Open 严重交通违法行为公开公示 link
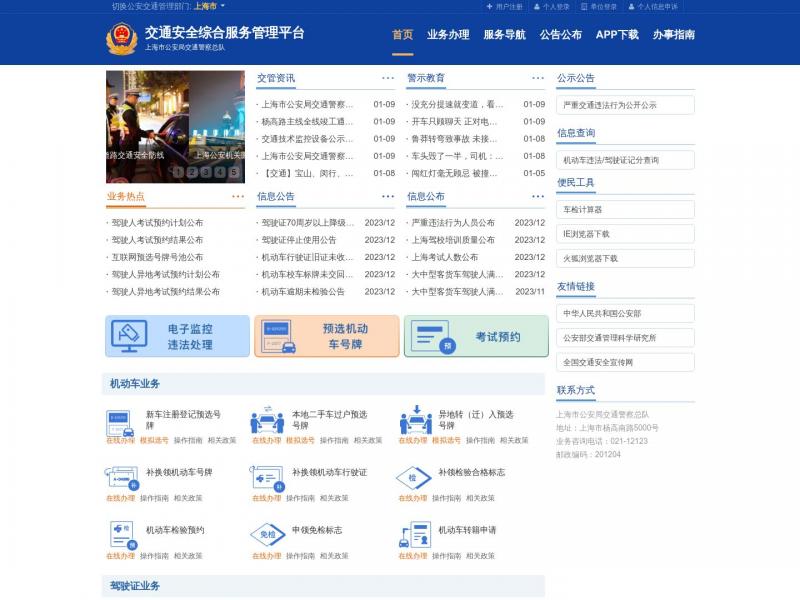800x600 pixels. pyautogui.click(x=626, y=105)
